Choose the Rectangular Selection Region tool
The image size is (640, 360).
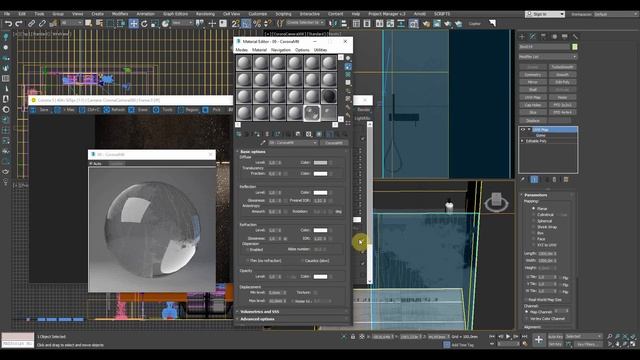click(110, 24)
